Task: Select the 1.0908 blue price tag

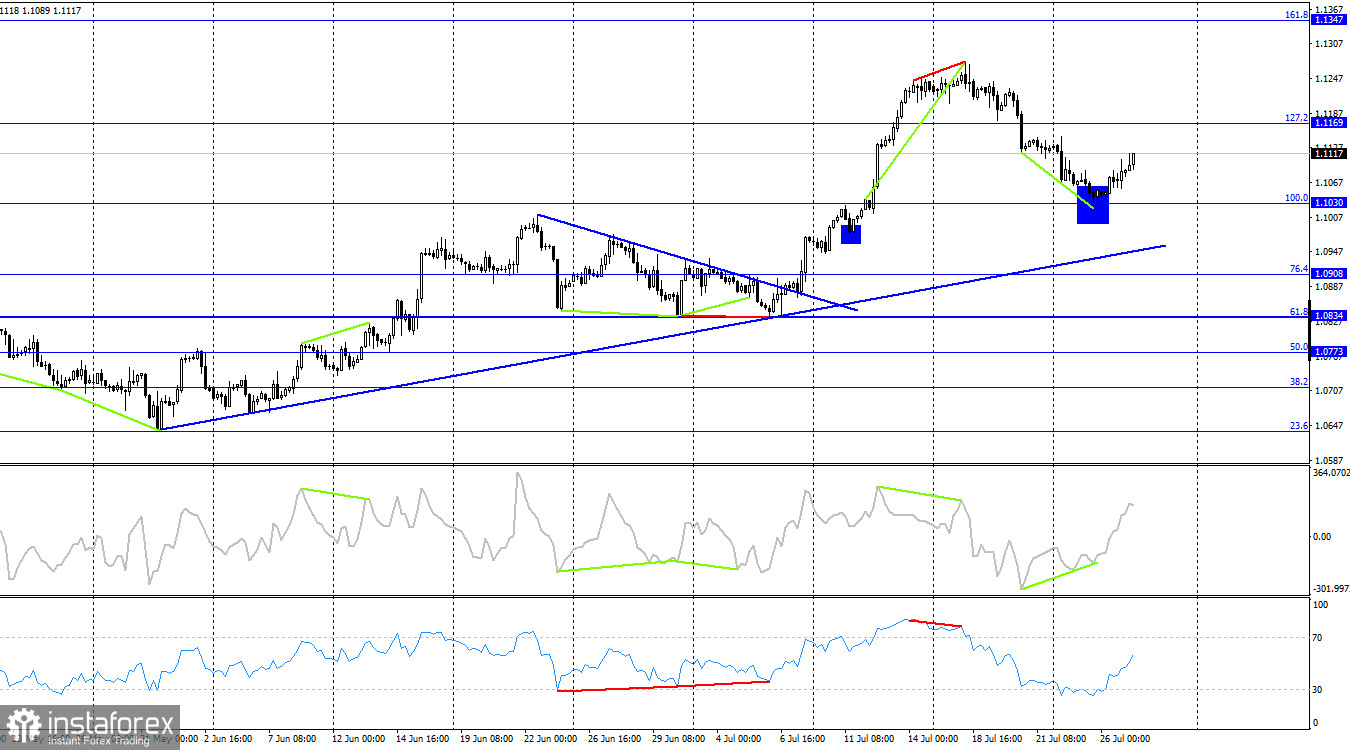Action: tap(1329, 274)
